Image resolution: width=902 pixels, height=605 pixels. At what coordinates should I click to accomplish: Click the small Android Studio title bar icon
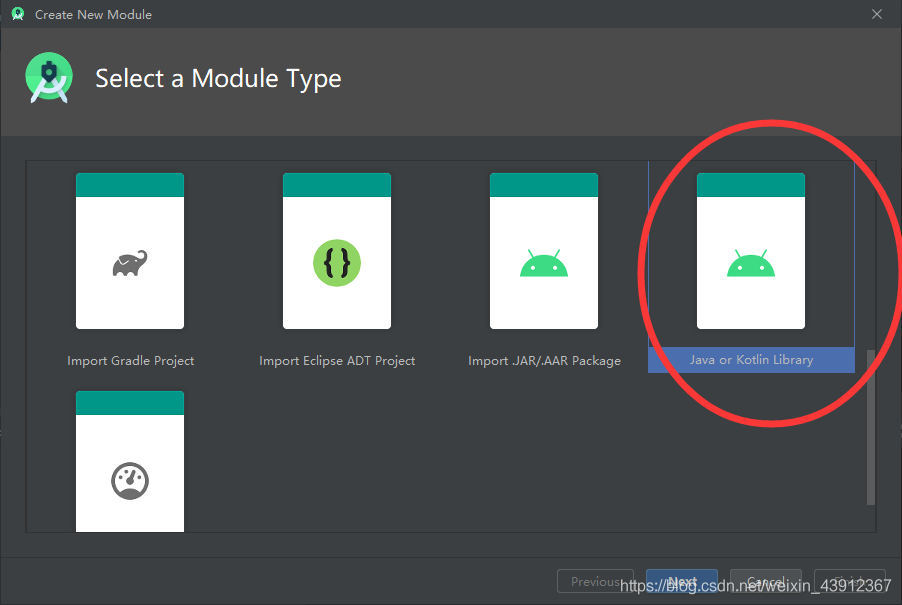[18, 14]
